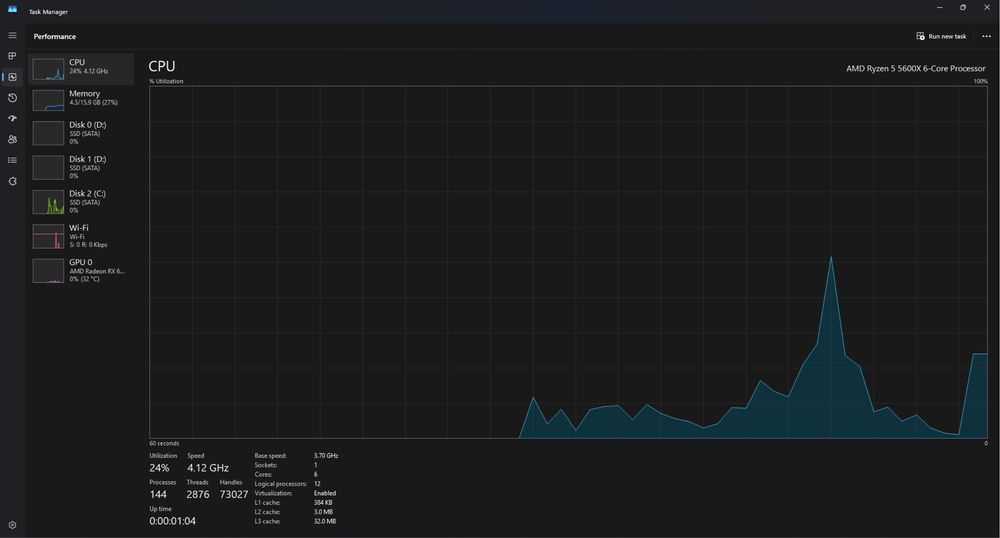Open the Details page icon

12,160
